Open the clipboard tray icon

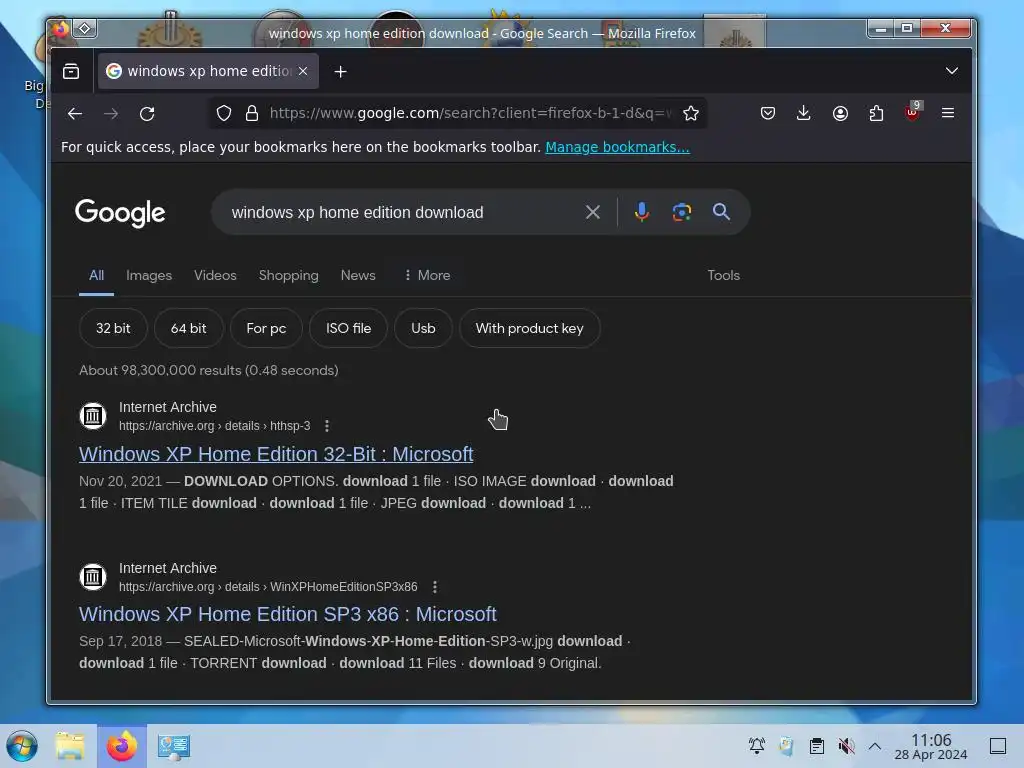[816, 746]
